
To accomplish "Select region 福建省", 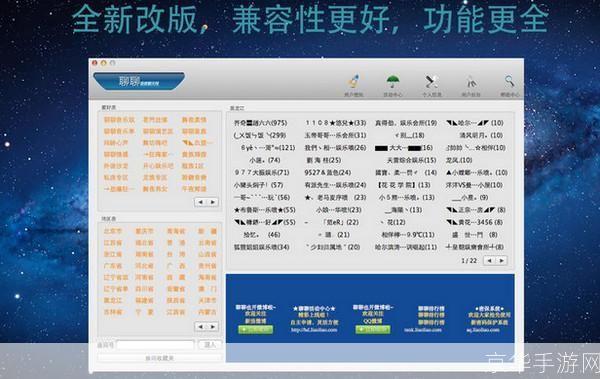I will point(144,300).
